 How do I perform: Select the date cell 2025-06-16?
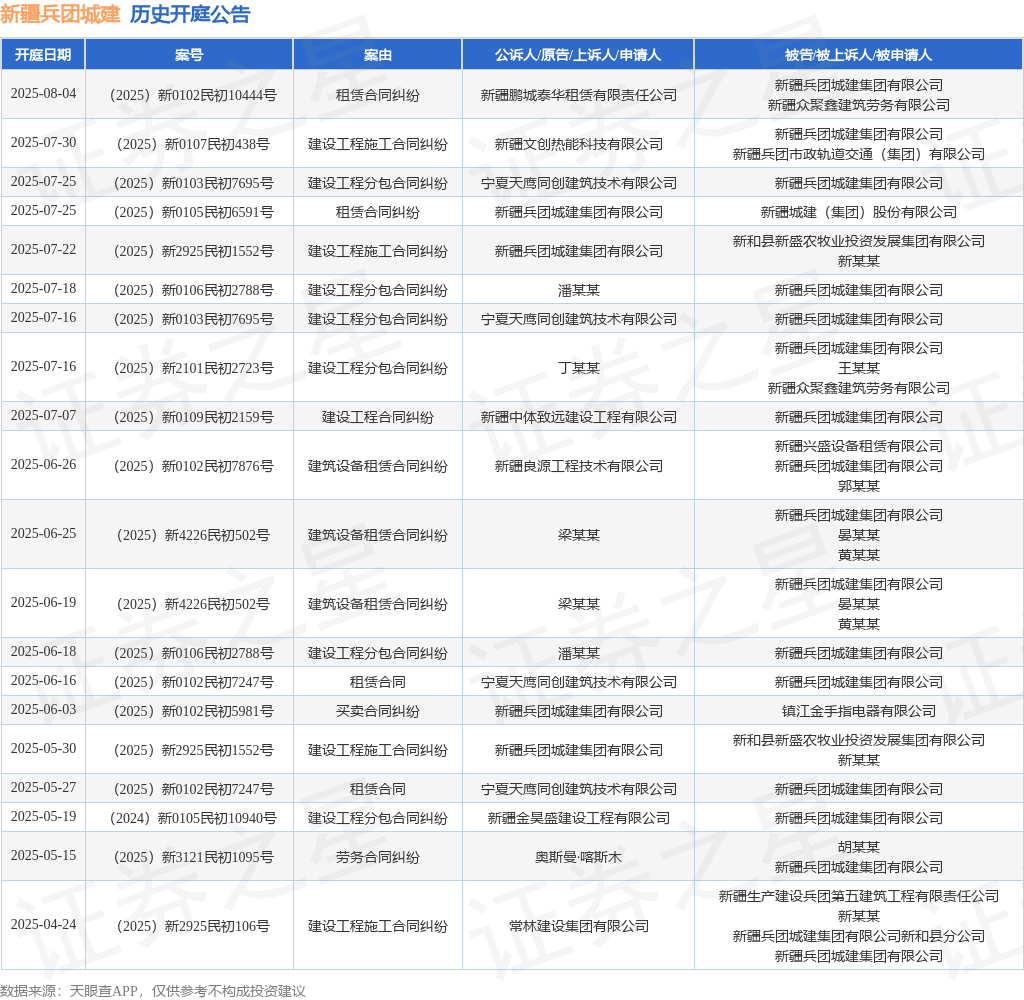coord(43,681)
